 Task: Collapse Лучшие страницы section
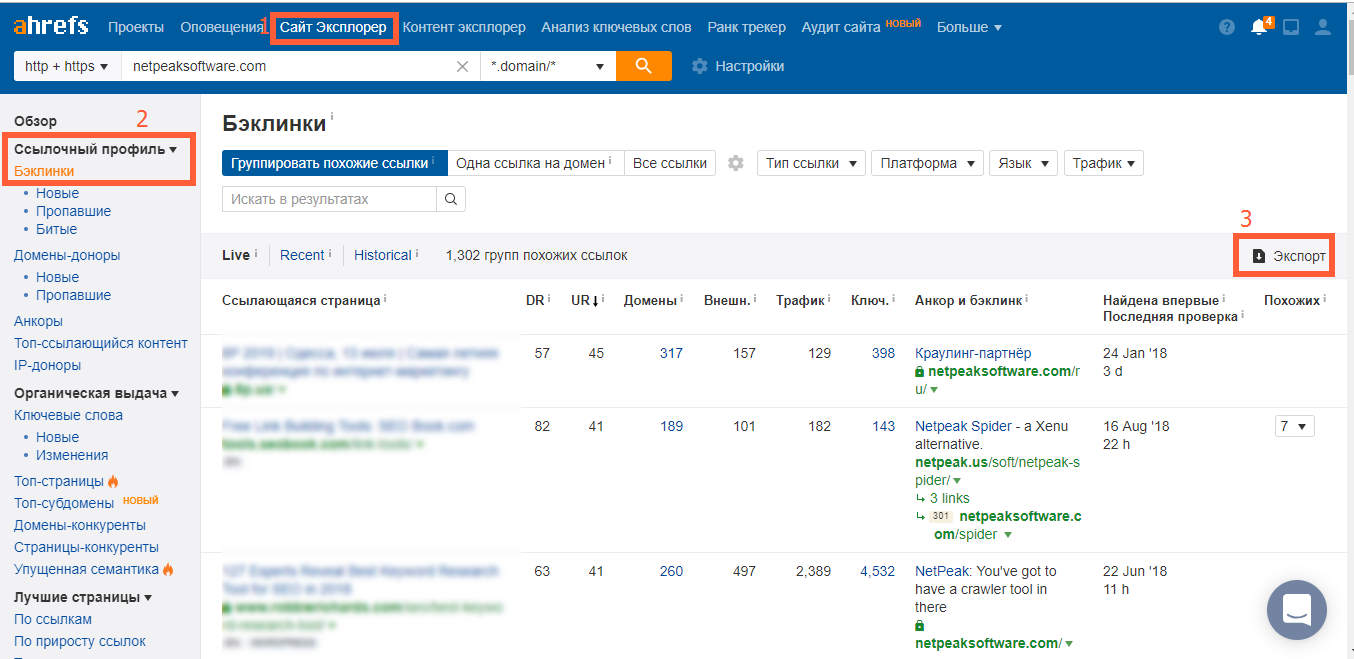click(x=83, y=597)
